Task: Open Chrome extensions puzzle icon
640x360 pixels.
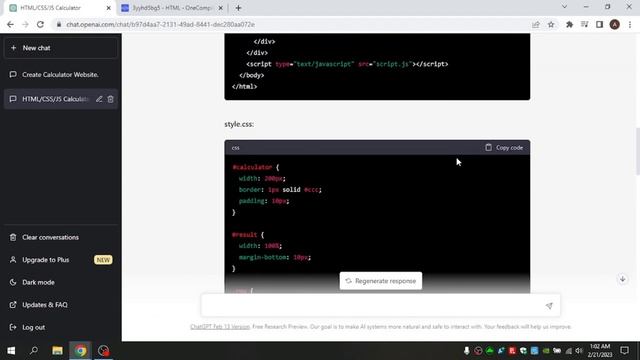Action: (x=569, y=24)
